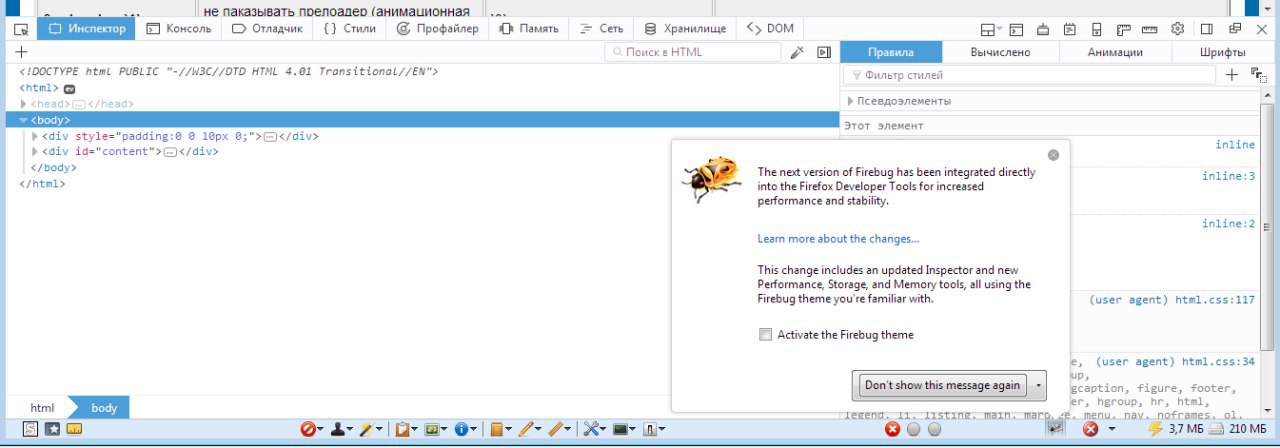Toggle the split console icon
Viewport: 1280px width, 448px height.
coord(1017,29)
